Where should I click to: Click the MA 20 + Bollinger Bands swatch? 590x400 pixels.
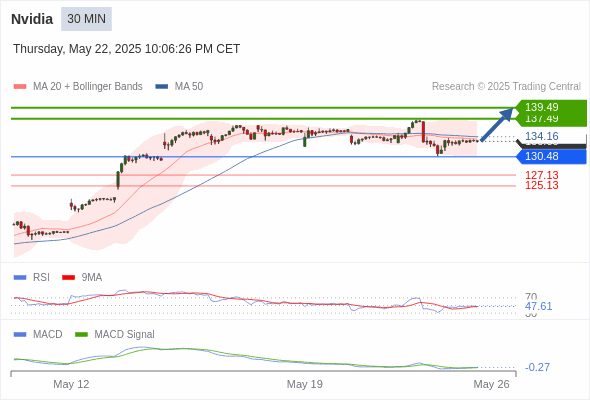coord(20,87)
